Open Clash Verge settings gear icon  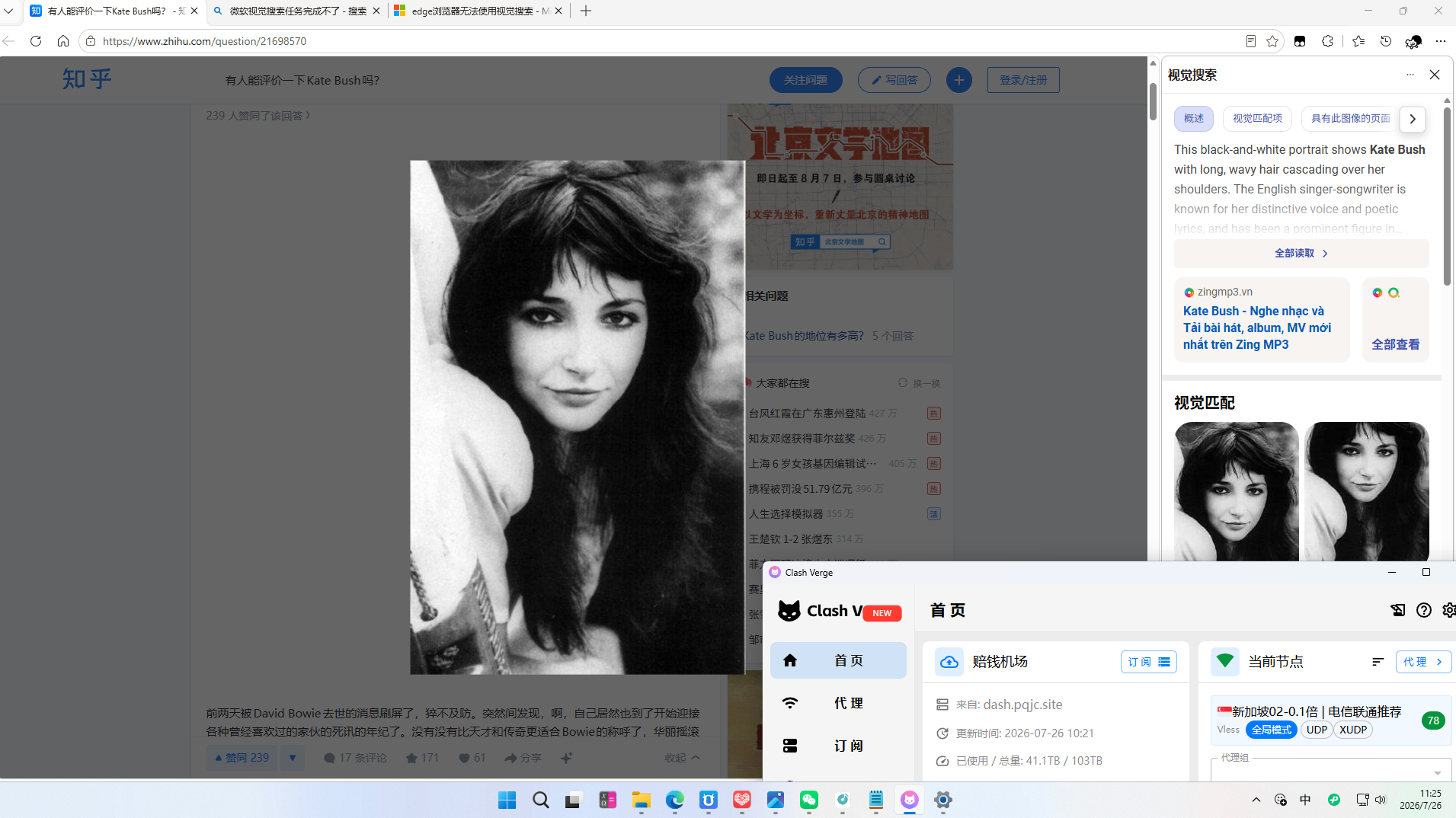1449,610
